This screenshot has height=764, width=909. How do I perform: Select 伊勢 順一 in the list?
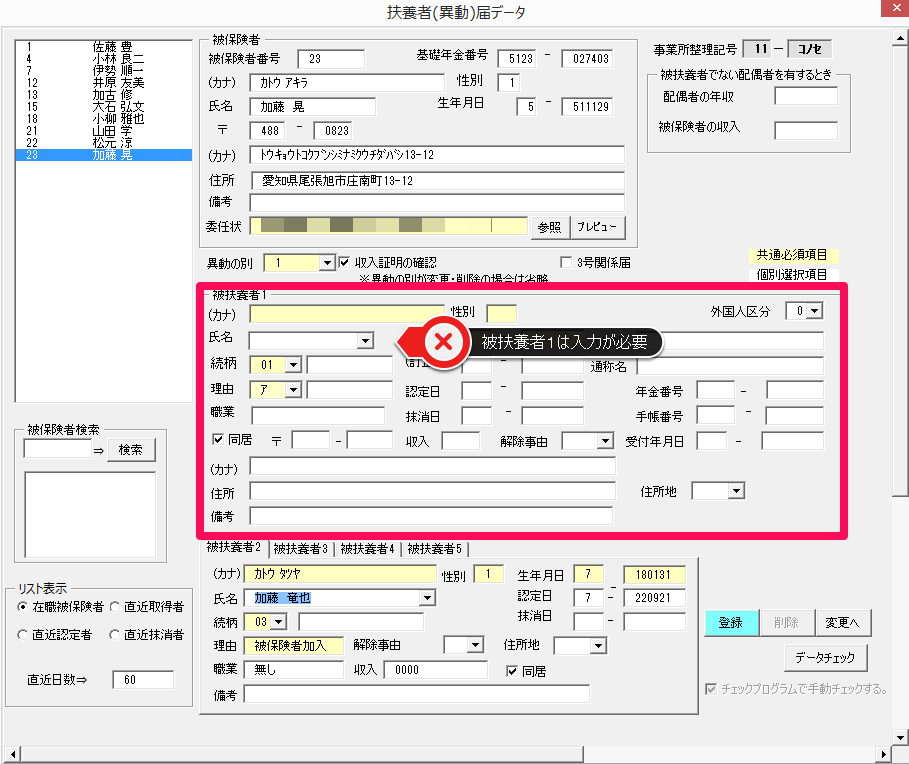[x=104, y=71]
